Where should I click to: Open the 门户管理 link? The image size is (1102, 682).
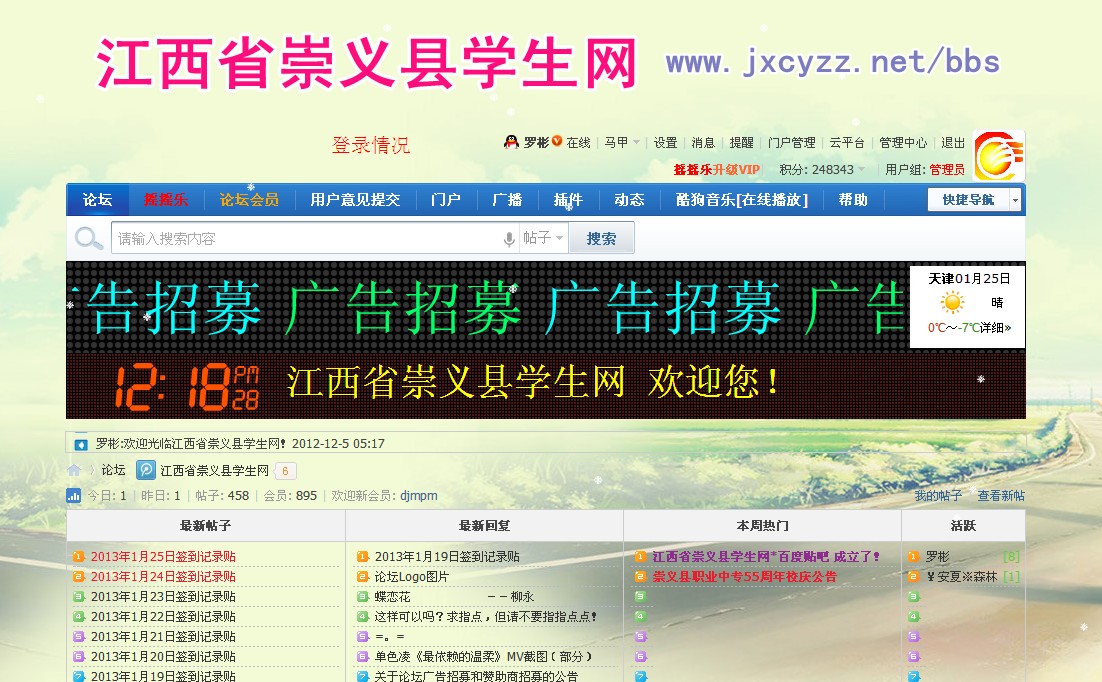791,143
